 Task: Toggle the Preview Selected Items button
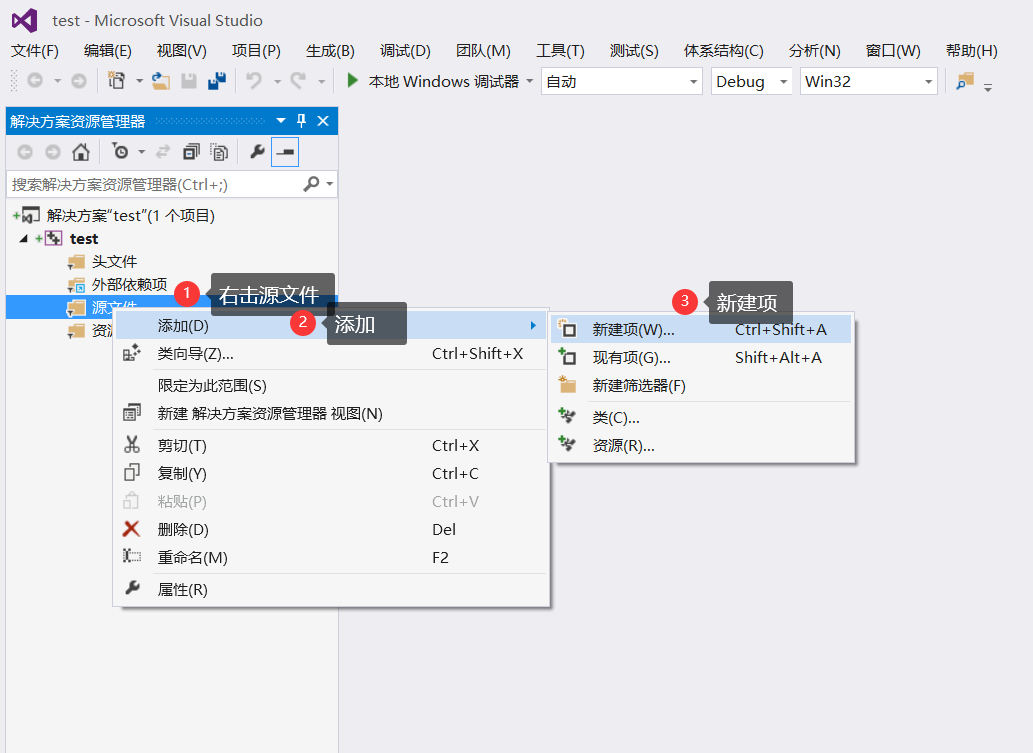coord(285,152)
